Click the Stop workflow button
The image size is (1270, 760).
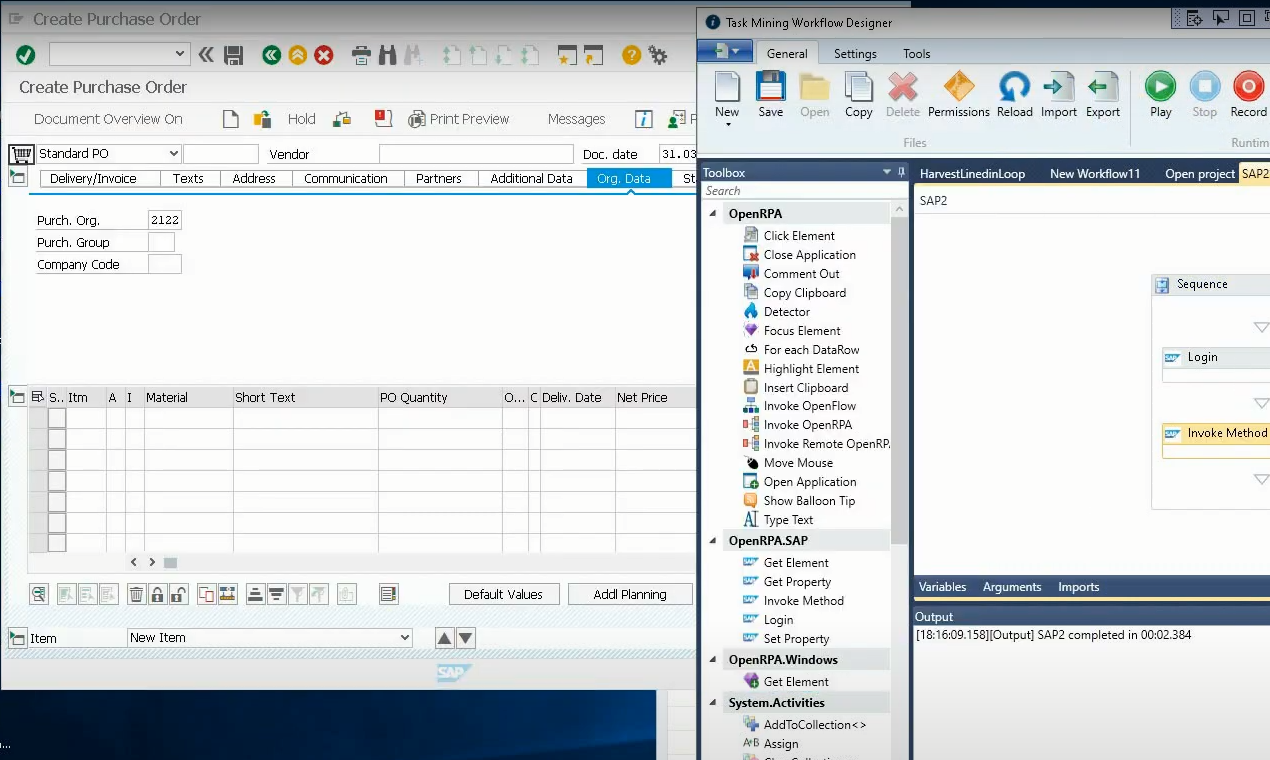pyautogui.click(x=1205, y=95)
